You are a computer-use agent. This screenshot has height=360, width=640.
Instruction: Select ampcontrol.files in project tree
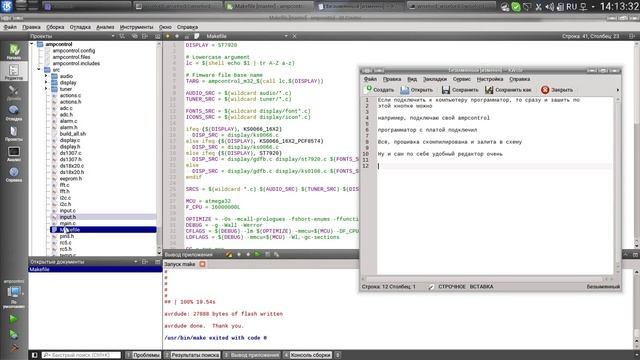pyautogui.click(x=71, y=57)
